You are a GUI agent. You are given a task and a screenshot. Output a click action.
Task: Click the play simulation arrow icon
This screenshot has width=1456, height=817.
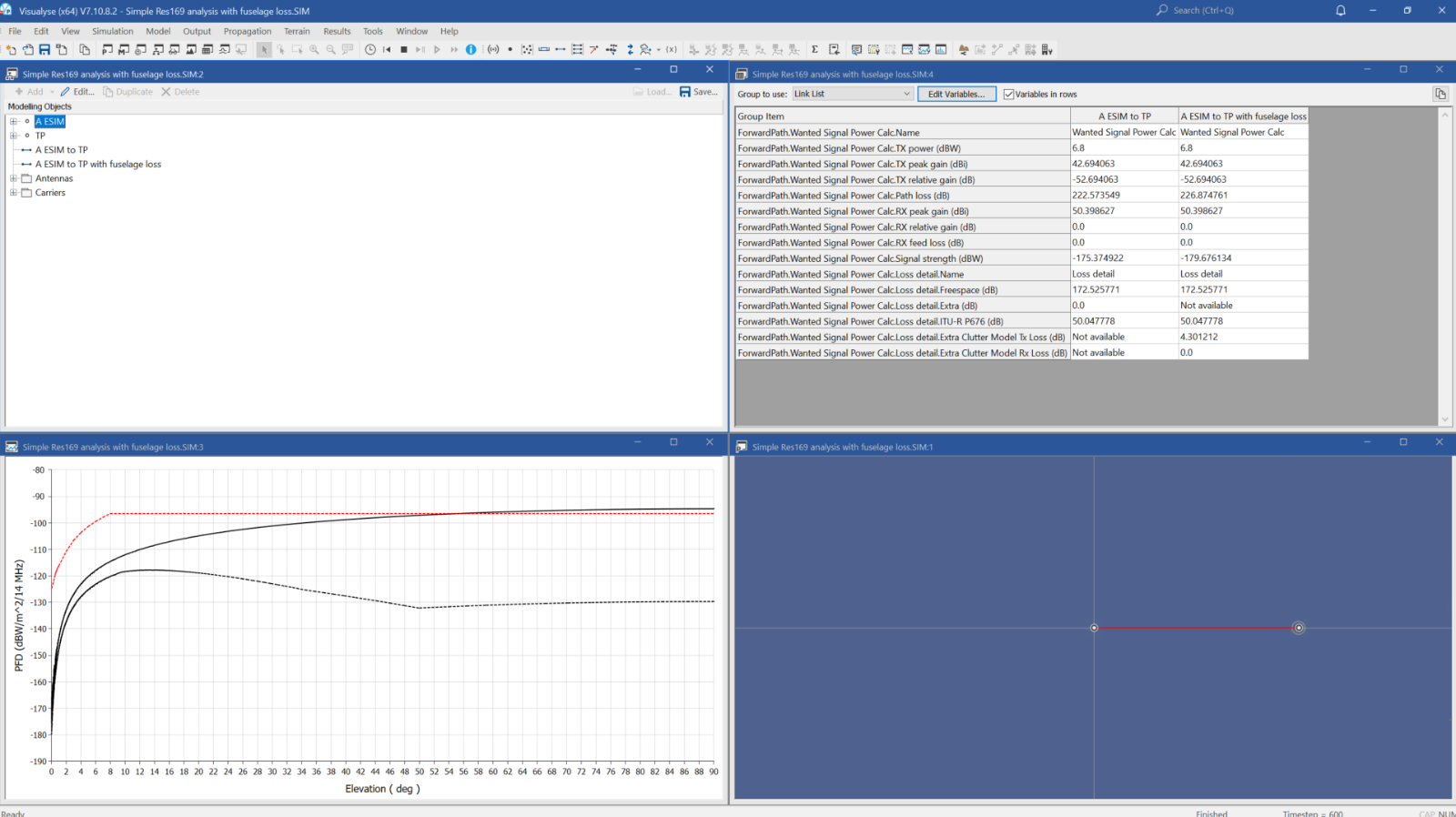pyautogui.click(x=437, y=50)
